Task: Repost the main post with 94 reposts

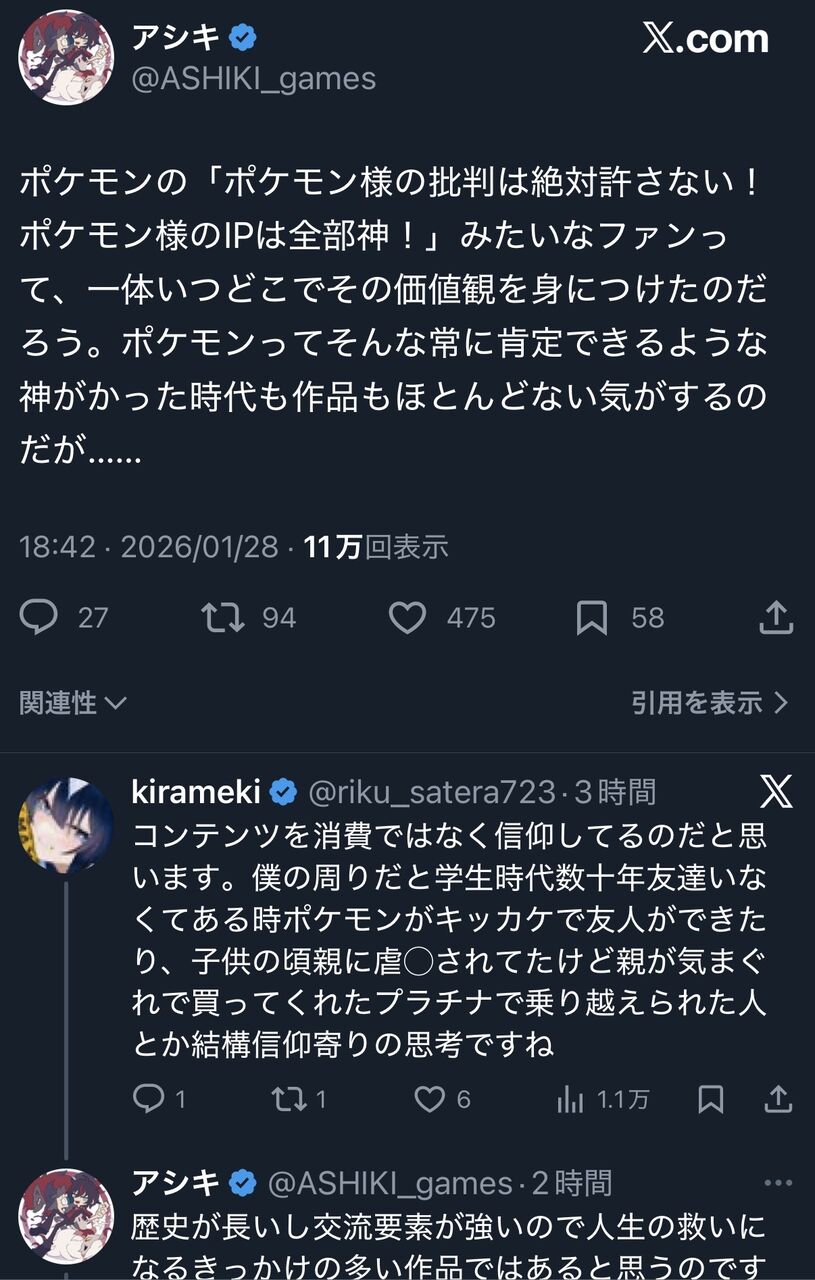Action: point(223,618)
